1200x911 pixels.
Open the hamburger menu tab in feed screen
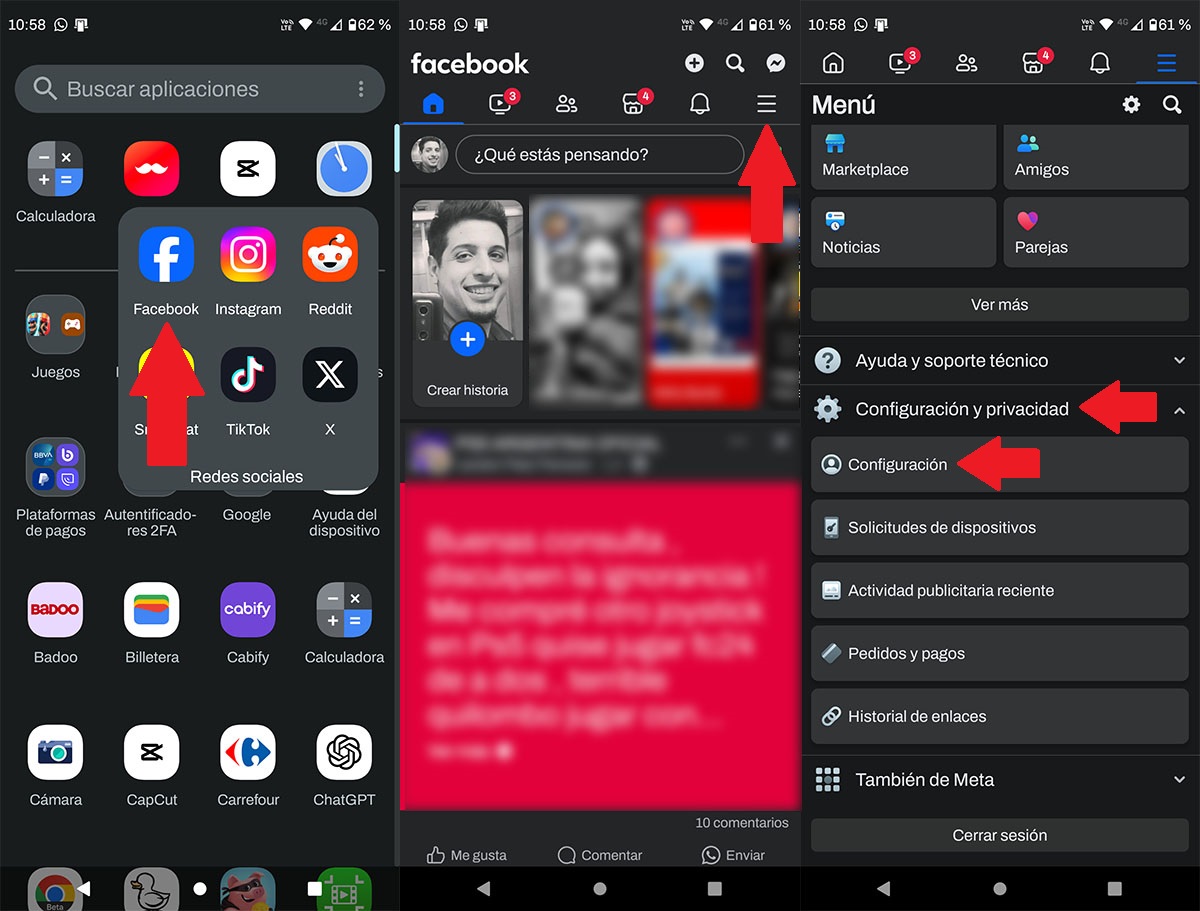pos(766,103)
